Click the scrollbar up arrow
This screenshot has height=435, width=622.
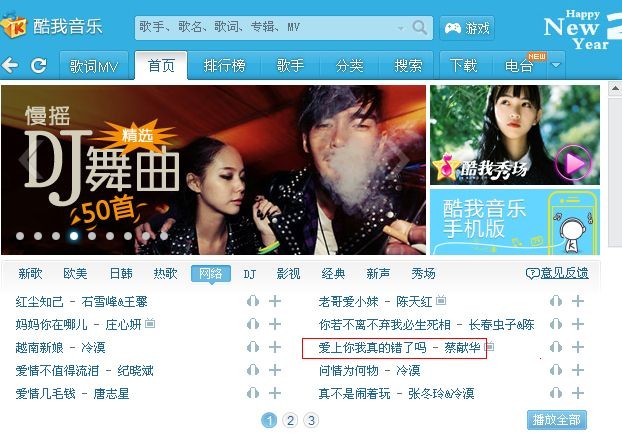click(615, 89)
